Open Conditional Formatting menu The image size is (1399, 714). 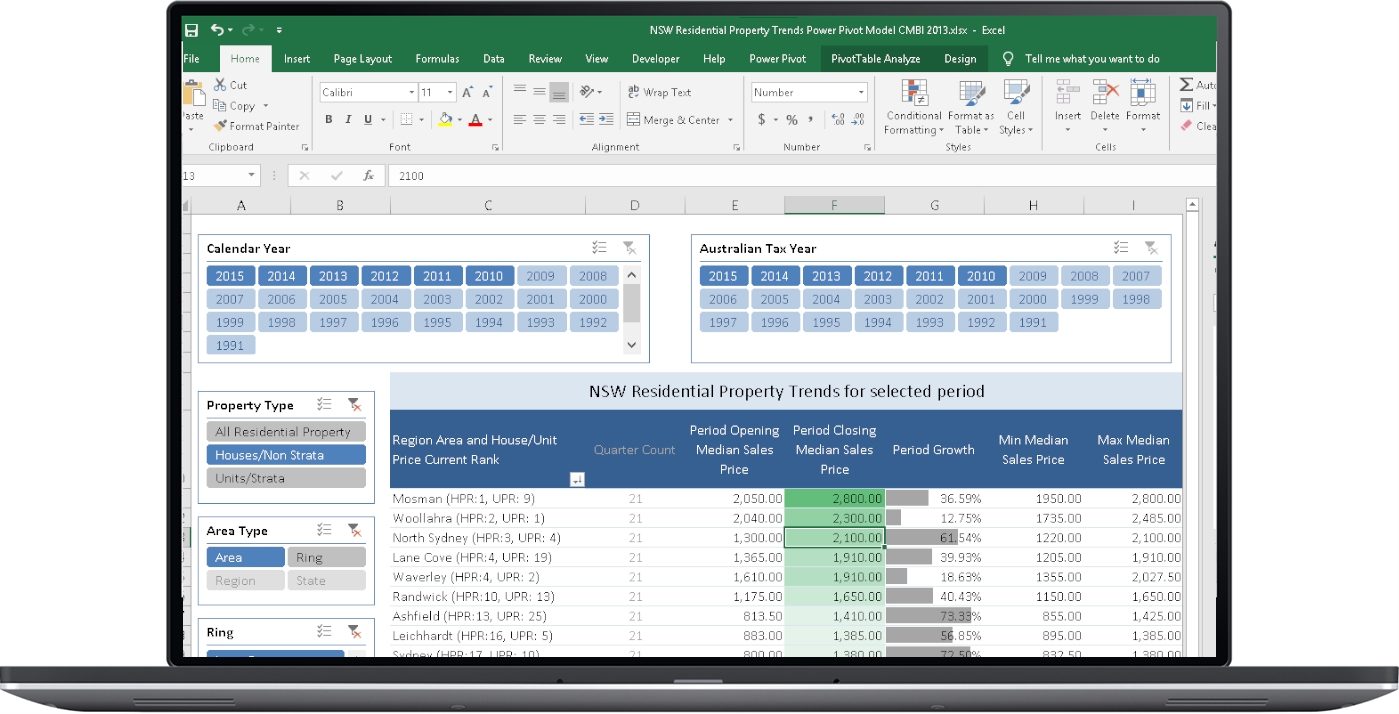[x=913, y=108]
